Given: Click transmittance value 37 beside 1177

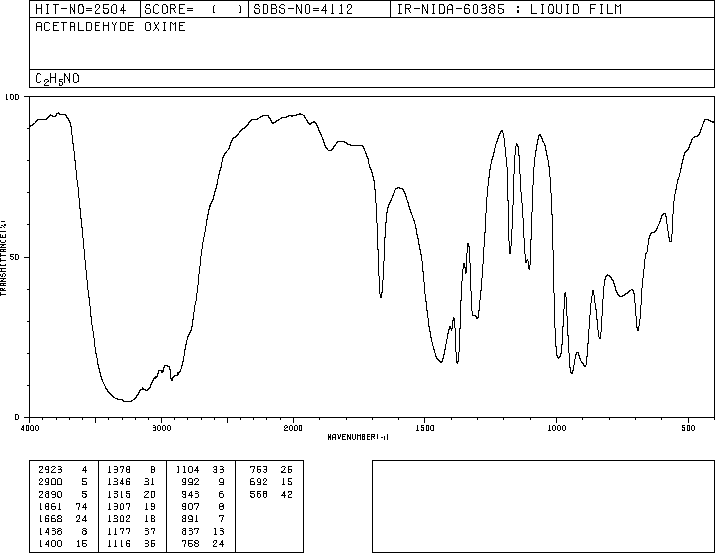Looking at the screenshot, I should [150, 531].
